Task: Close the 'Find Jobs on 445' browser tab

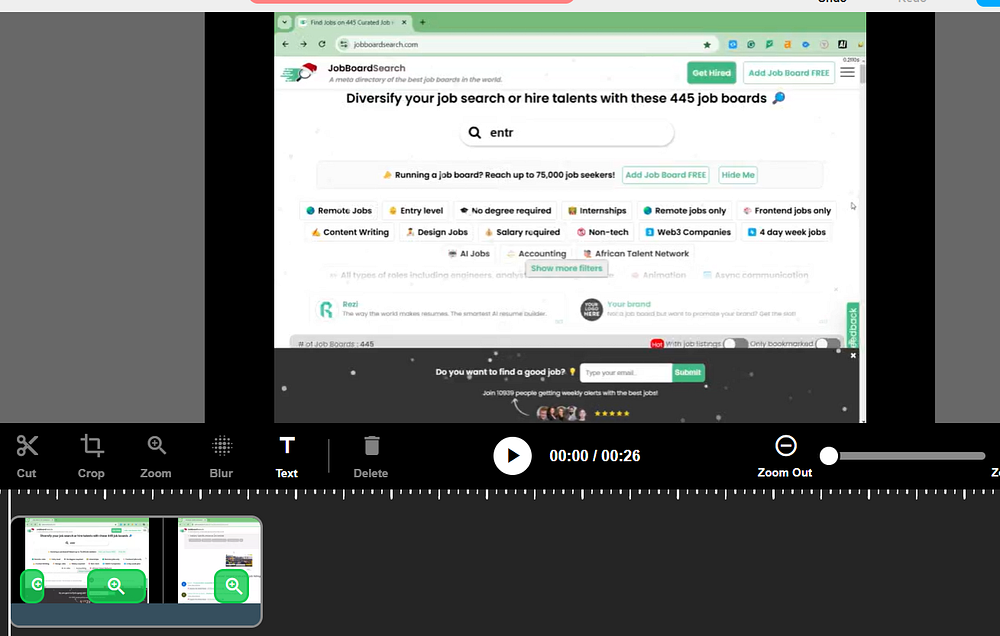Action: [x=404, y=22]
